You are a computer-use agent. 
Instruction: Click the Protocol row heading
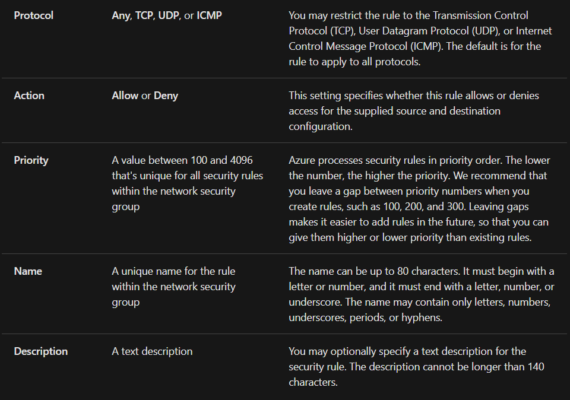click(33, 16)
